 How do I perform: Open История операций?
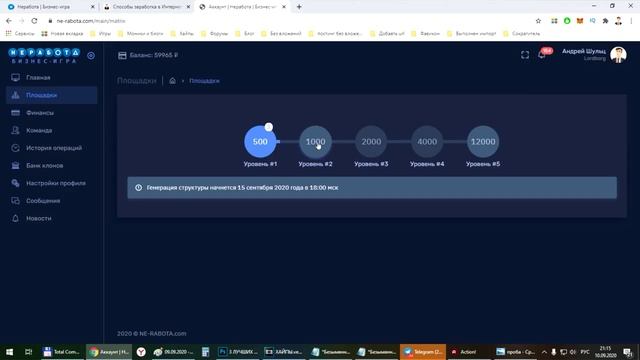(x=54, y=148)
